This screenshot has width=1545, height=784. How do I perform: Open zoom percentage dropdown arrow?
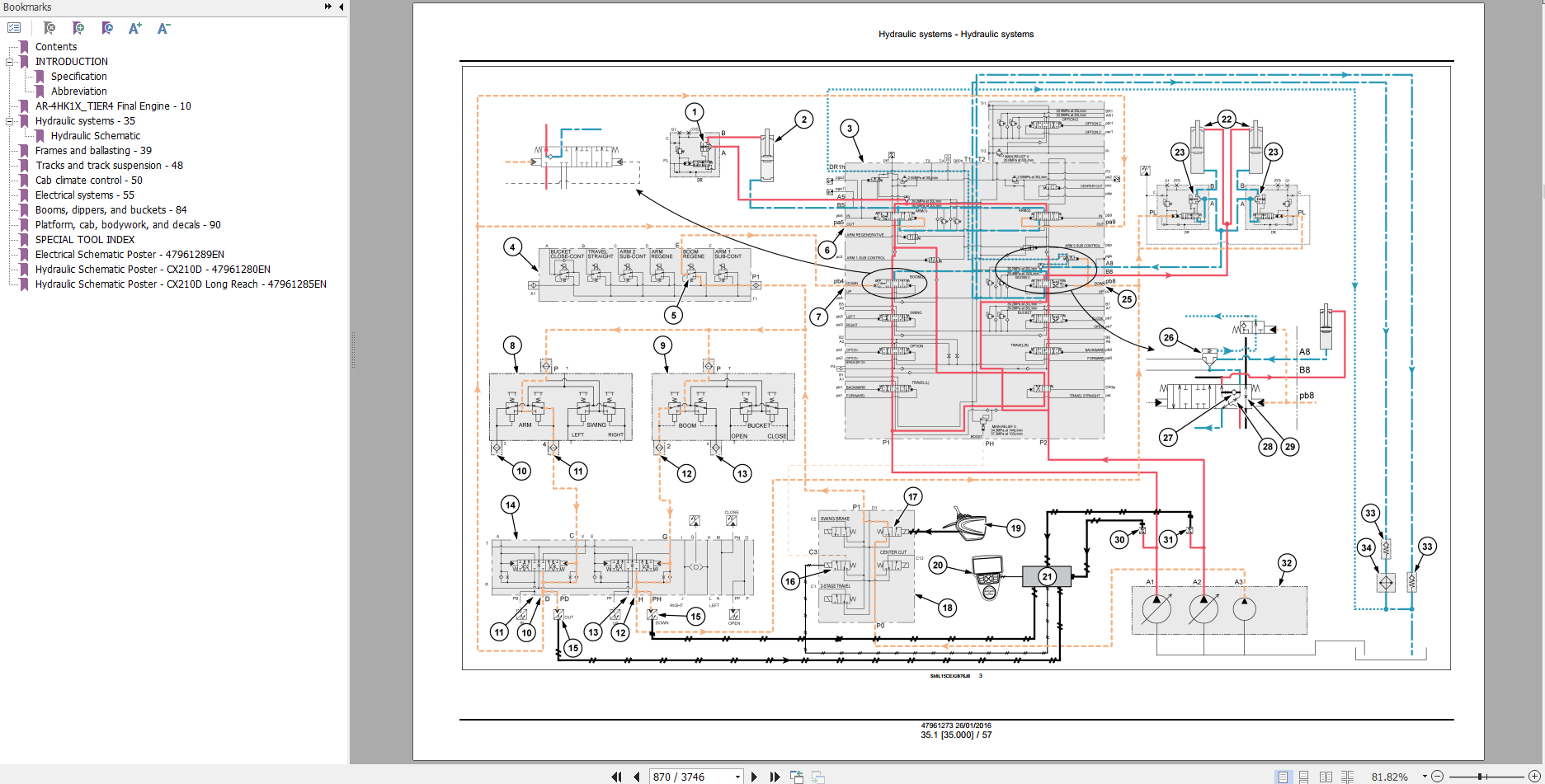pos(1424,777)
